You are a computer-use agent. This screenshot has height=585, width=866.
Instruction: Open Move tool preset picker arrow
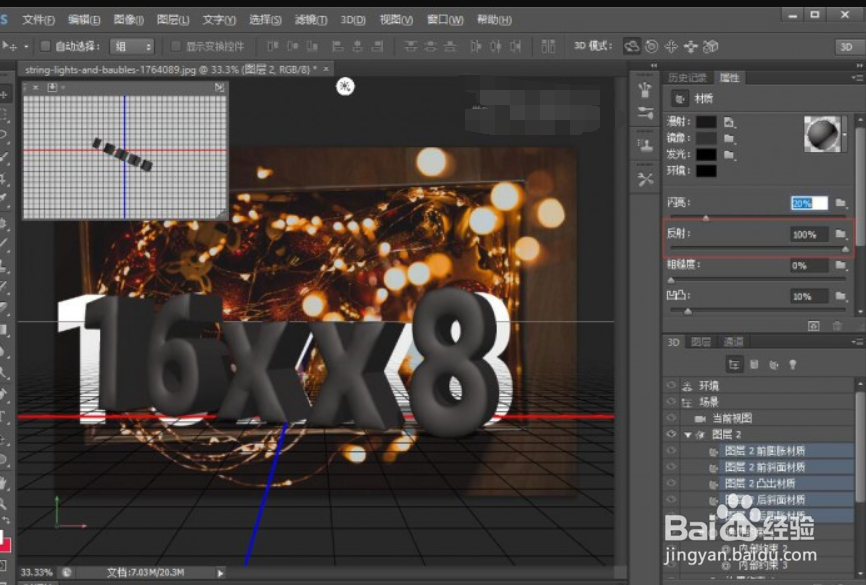(25, 46)
